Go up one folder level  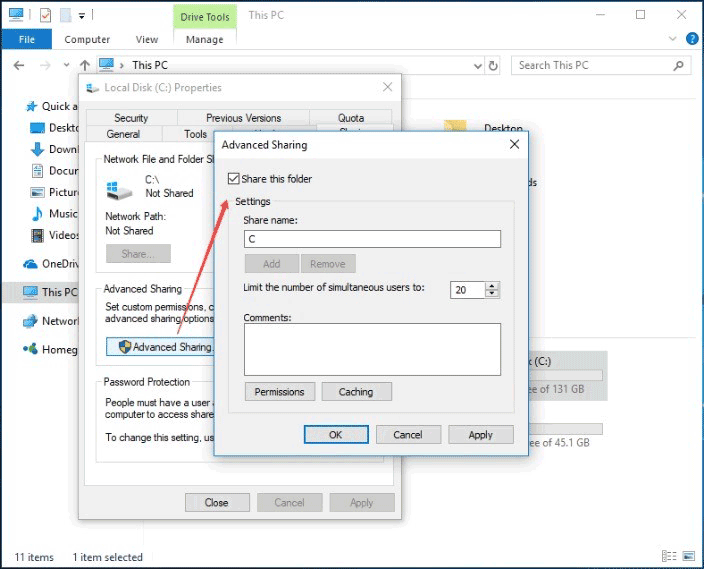(85, 66)
